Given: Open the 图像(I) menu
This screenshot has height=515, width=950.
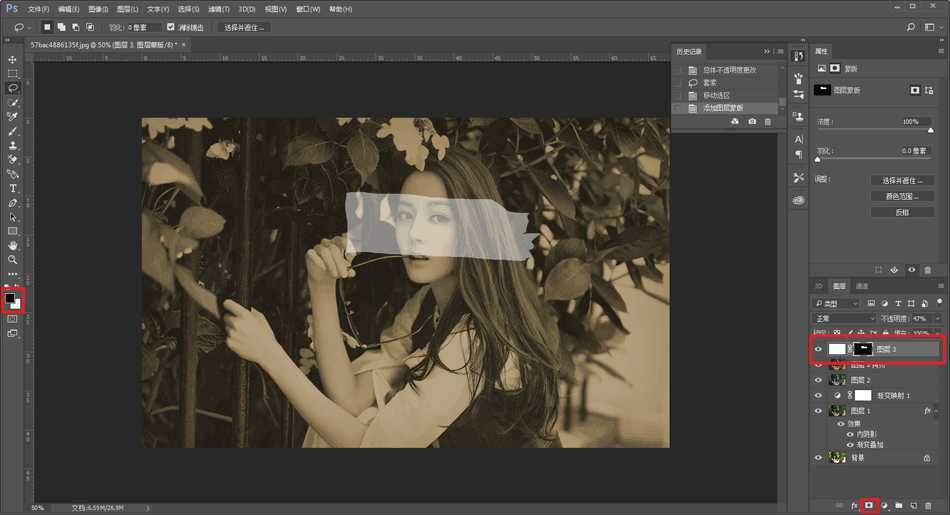Looking at the screenshot, I should coord(98,9).
